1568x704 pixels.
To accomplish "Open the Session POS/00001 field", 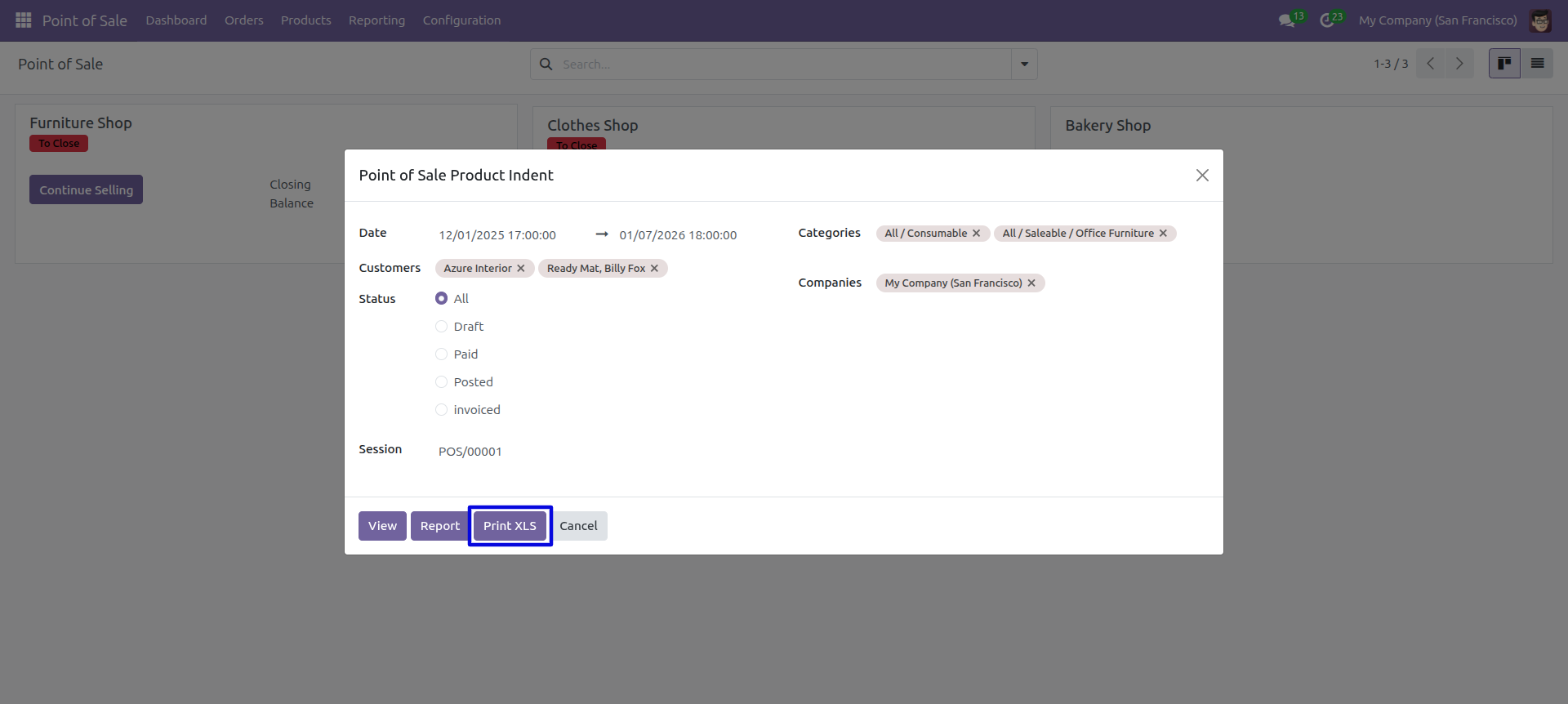I will pos(599,452).
